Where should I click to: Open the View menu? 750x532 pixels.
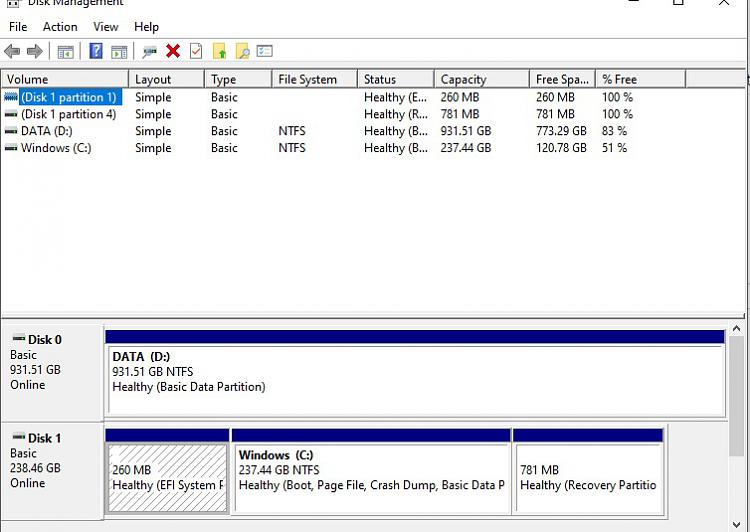click(106, 27)
